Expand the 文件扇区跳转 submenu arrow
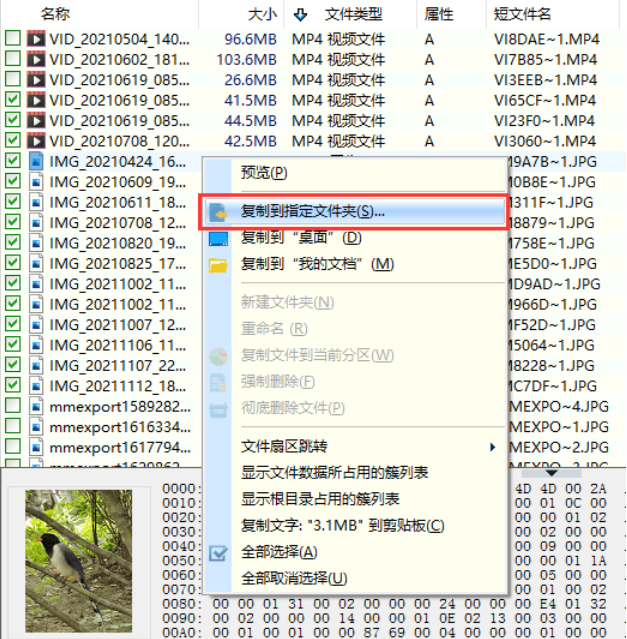 (493, 447)
